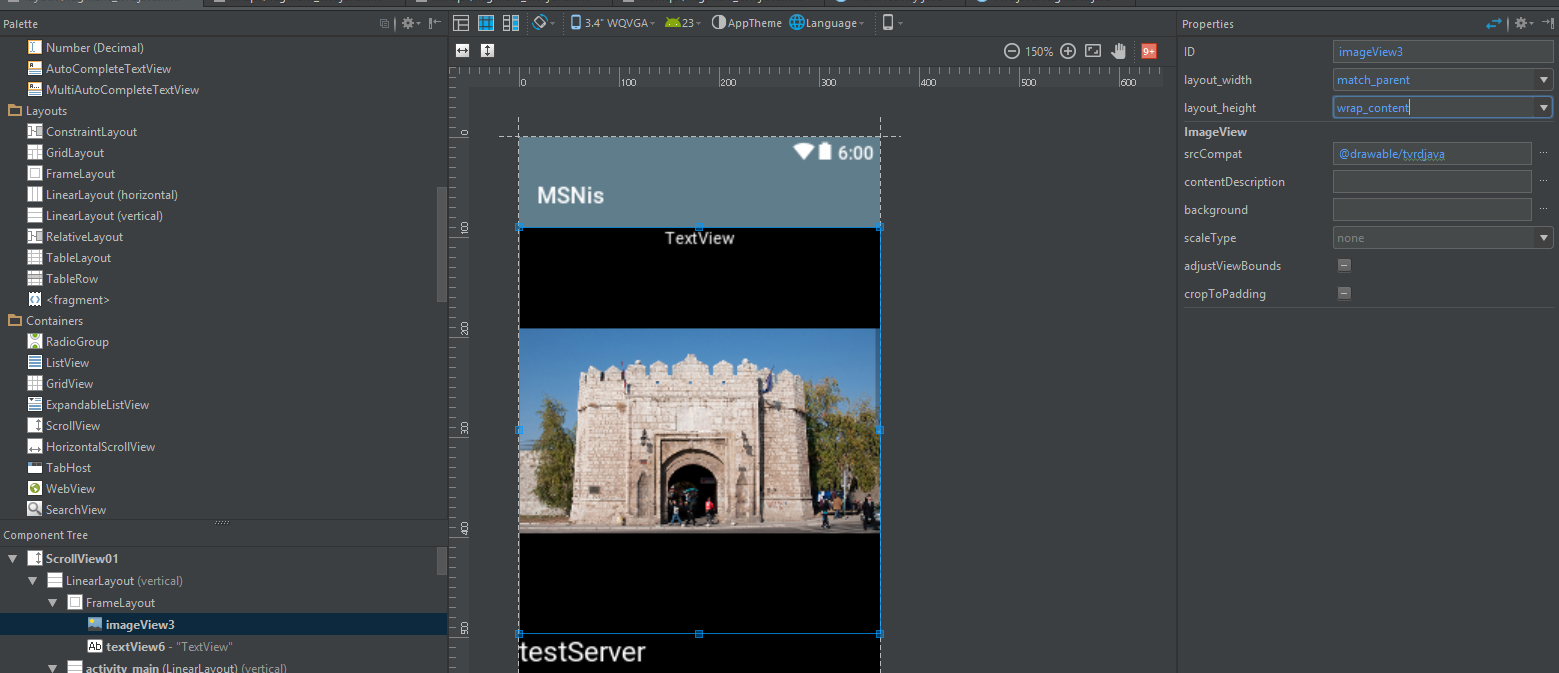Select RadioGroup in the palette
Viewport: 1559px width, 673px height.
coord(69,342)
